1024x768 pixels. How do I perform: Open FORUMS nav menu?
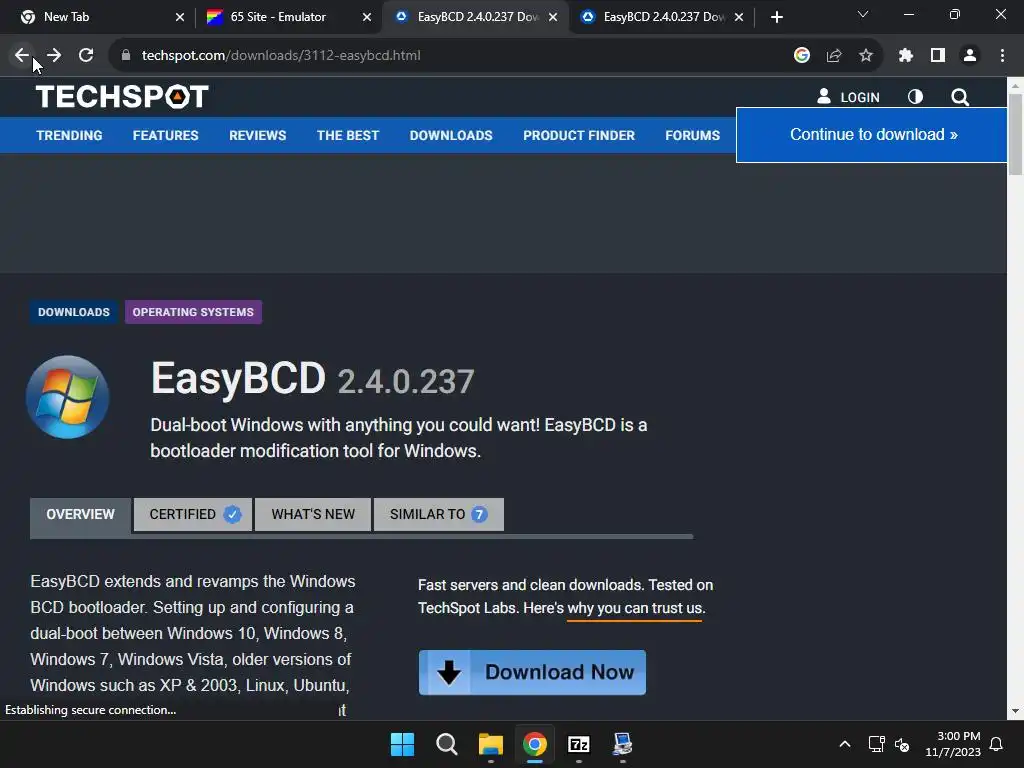(x=692, y=135)
